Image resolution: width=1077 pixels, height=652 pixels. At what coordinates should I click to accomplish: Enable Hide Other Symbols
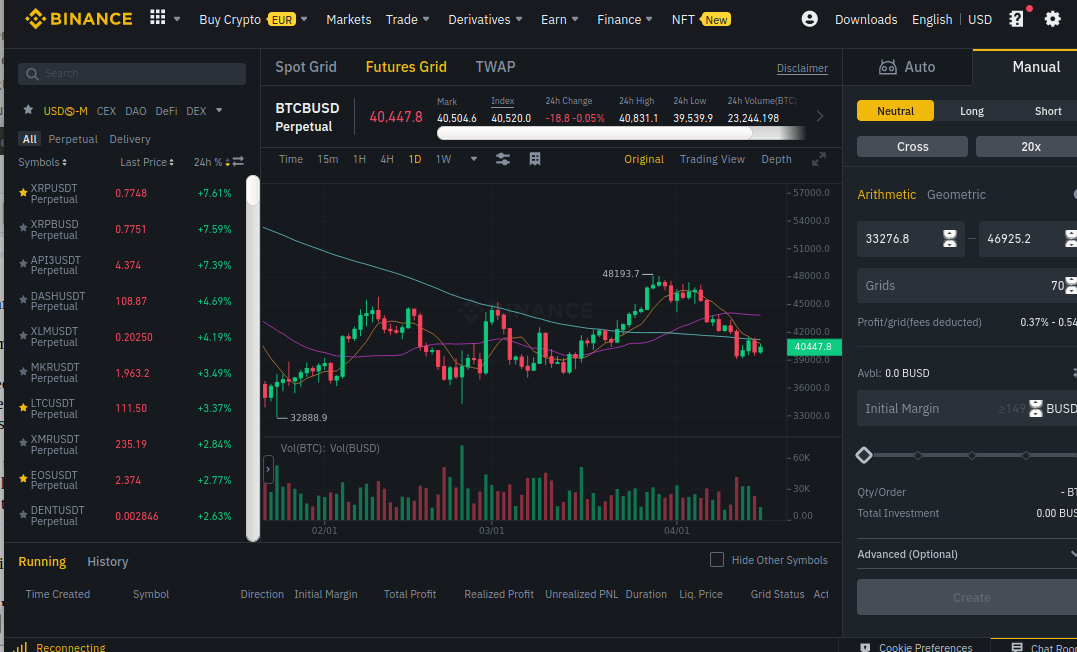click(716, 560)
